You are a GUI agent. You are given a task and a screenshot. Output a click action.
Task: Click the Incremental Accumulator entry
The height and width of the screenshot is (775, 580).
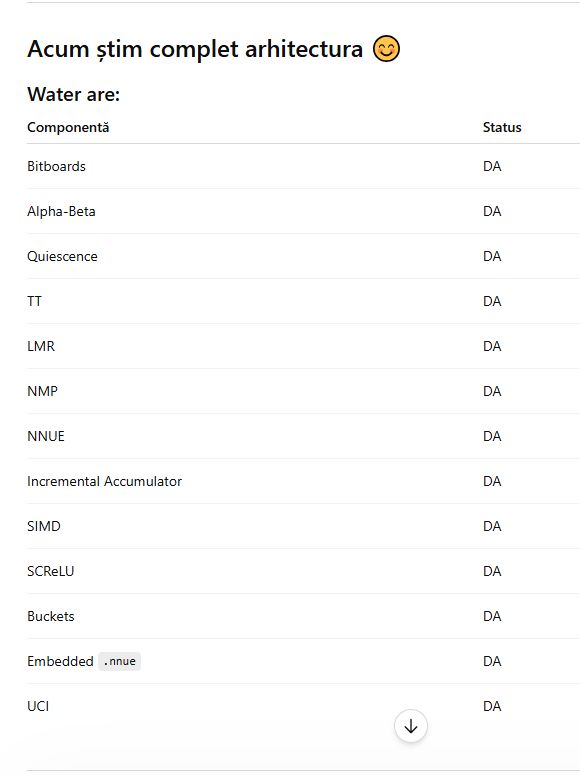[x=104, y=481]
